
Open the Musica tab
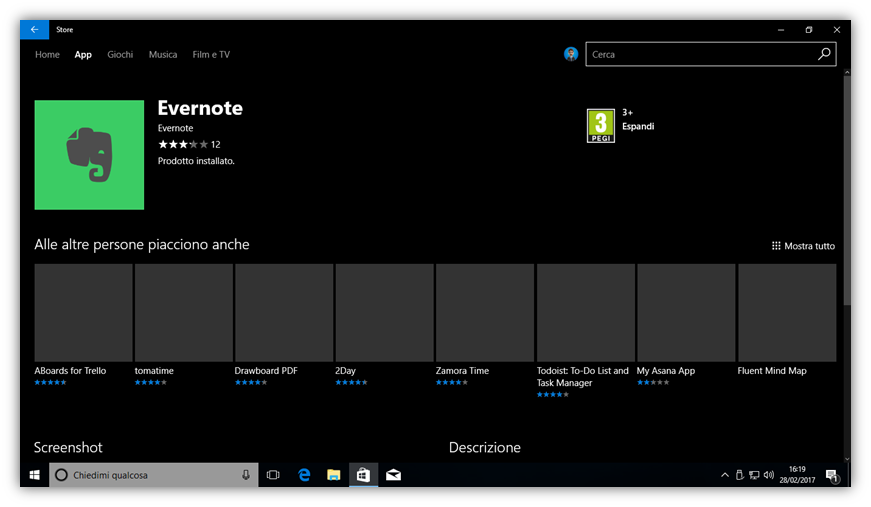coord(163,54)
